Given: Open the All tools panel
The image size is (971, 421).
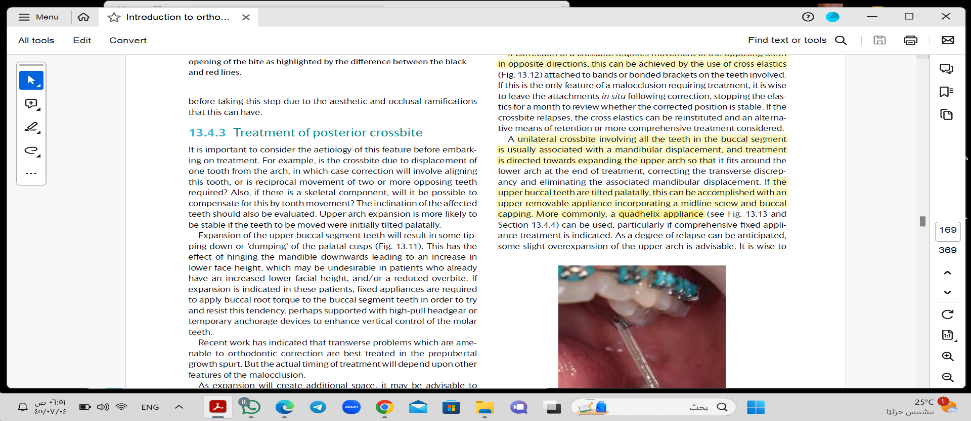Looking at the screenshot, I should (x=36, y=40).
